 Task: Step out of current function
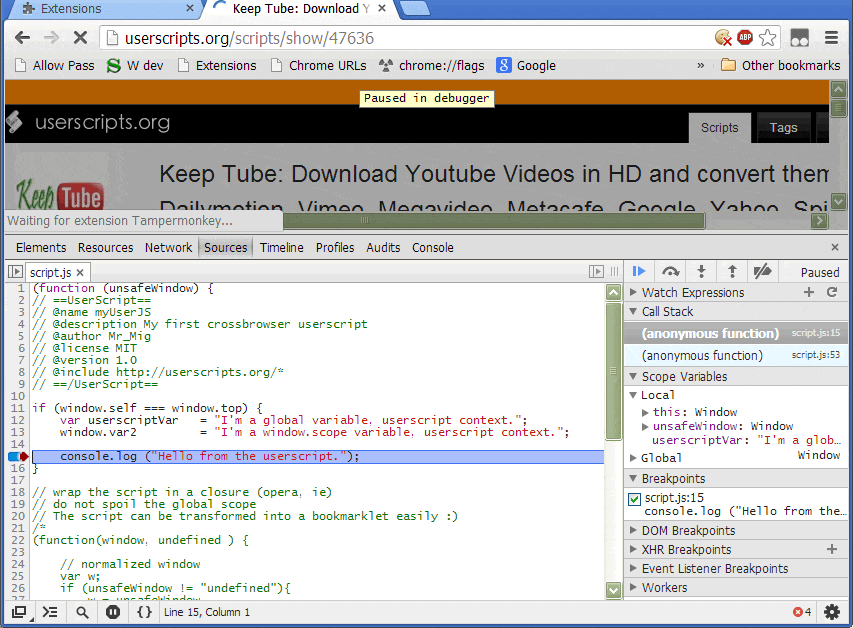[x=732, y=271]
